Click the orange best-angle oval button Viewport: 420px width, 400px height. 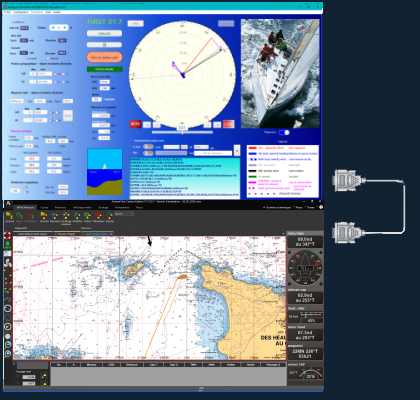tap(104, 57)
